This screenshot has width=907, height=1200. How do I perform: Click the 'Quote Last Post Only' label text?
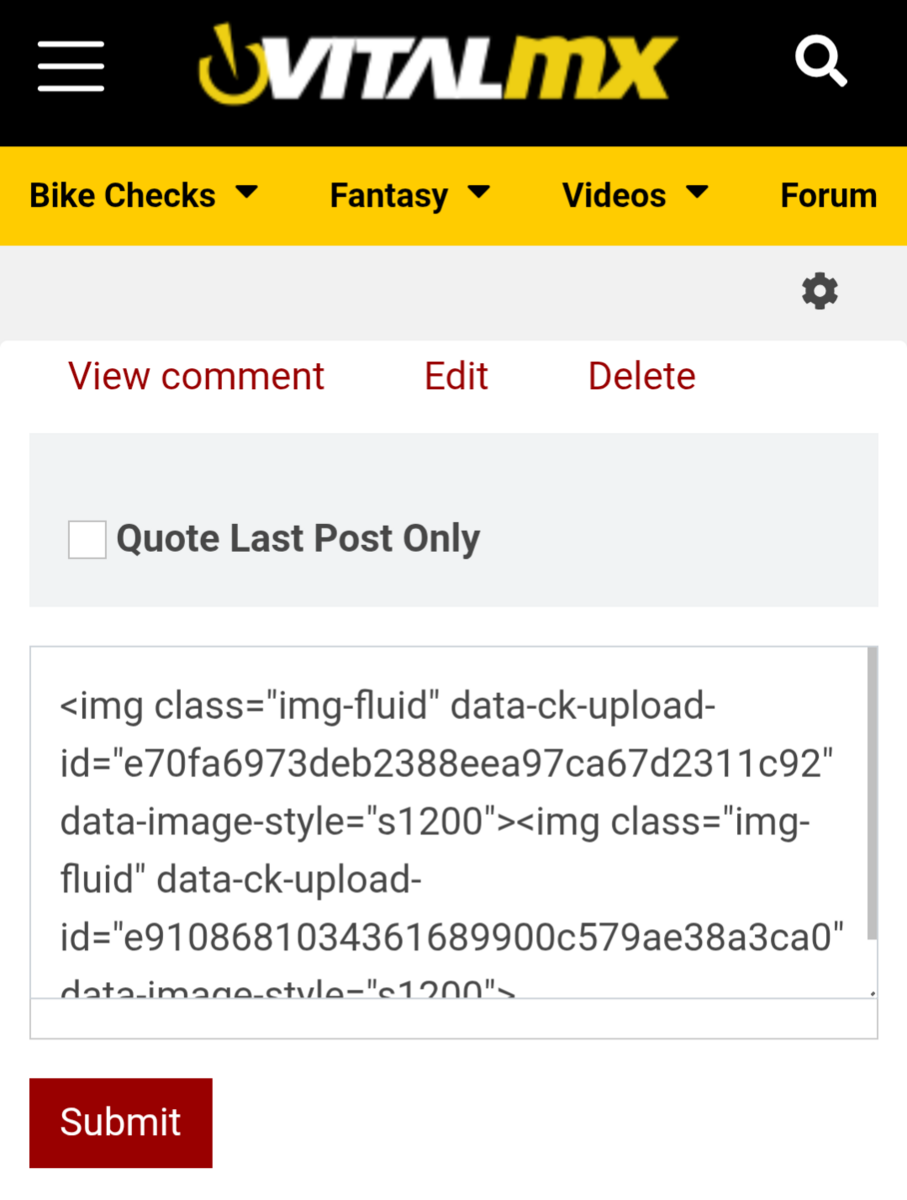click(x=298, y=539)
